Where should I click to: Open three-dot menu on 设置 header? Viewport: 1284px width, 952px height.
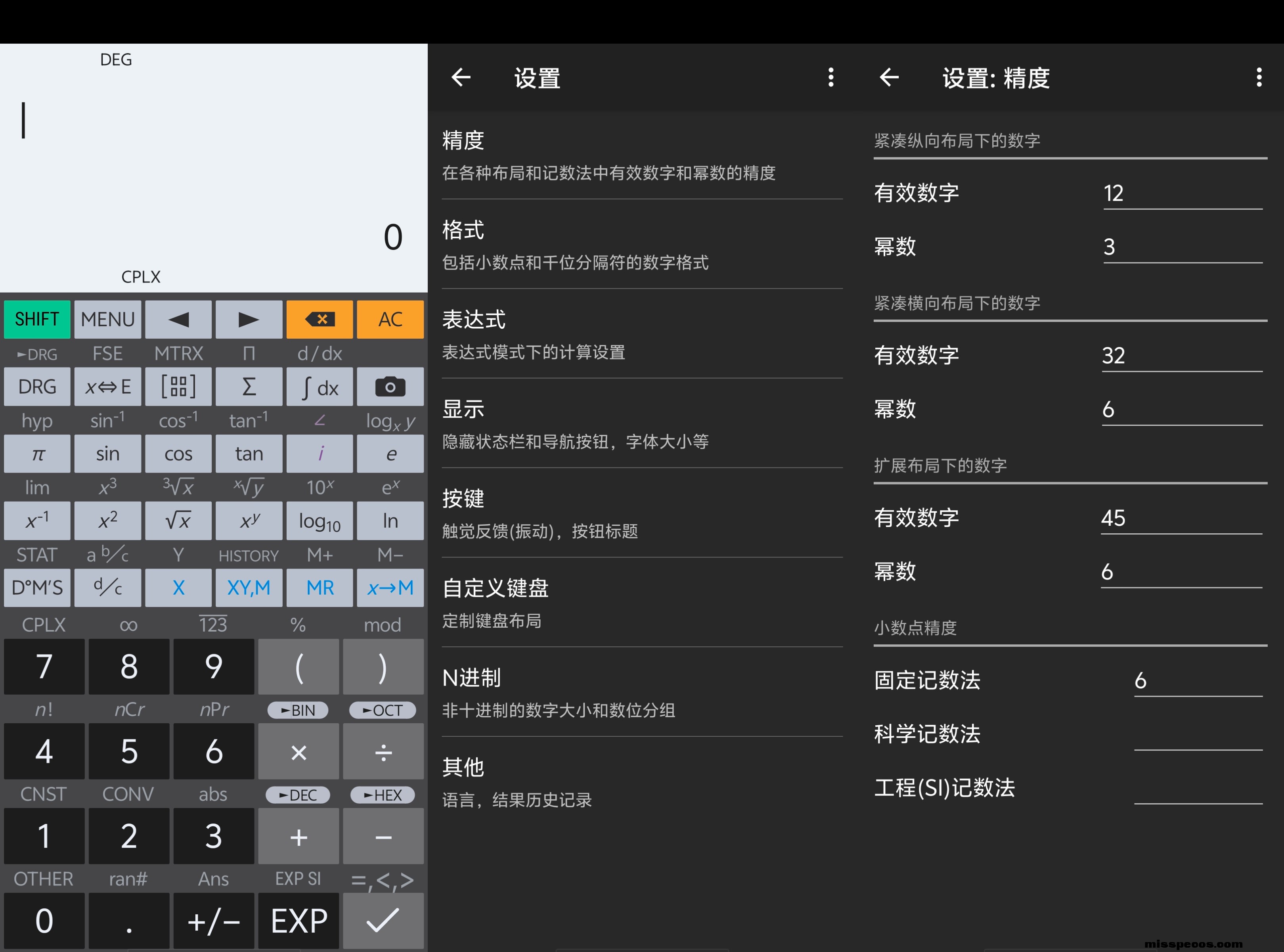click(x=830, y=77)
